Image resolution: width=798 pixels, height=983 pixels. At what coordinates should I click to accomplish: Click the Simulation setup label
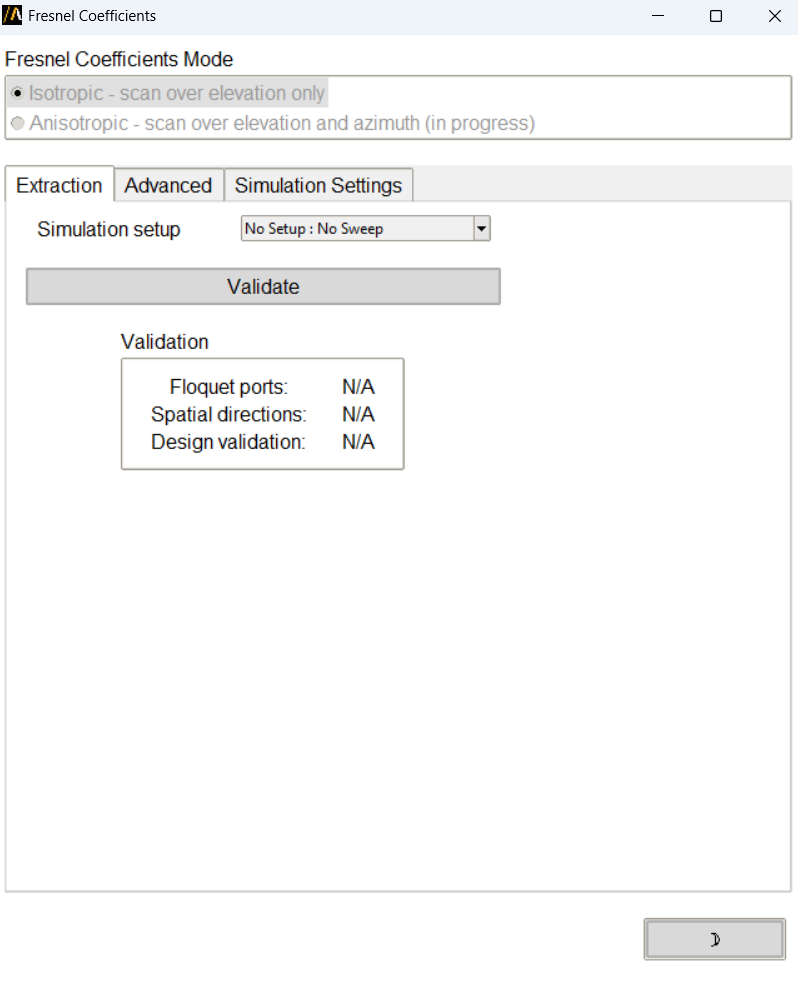[x=109, y=229]
